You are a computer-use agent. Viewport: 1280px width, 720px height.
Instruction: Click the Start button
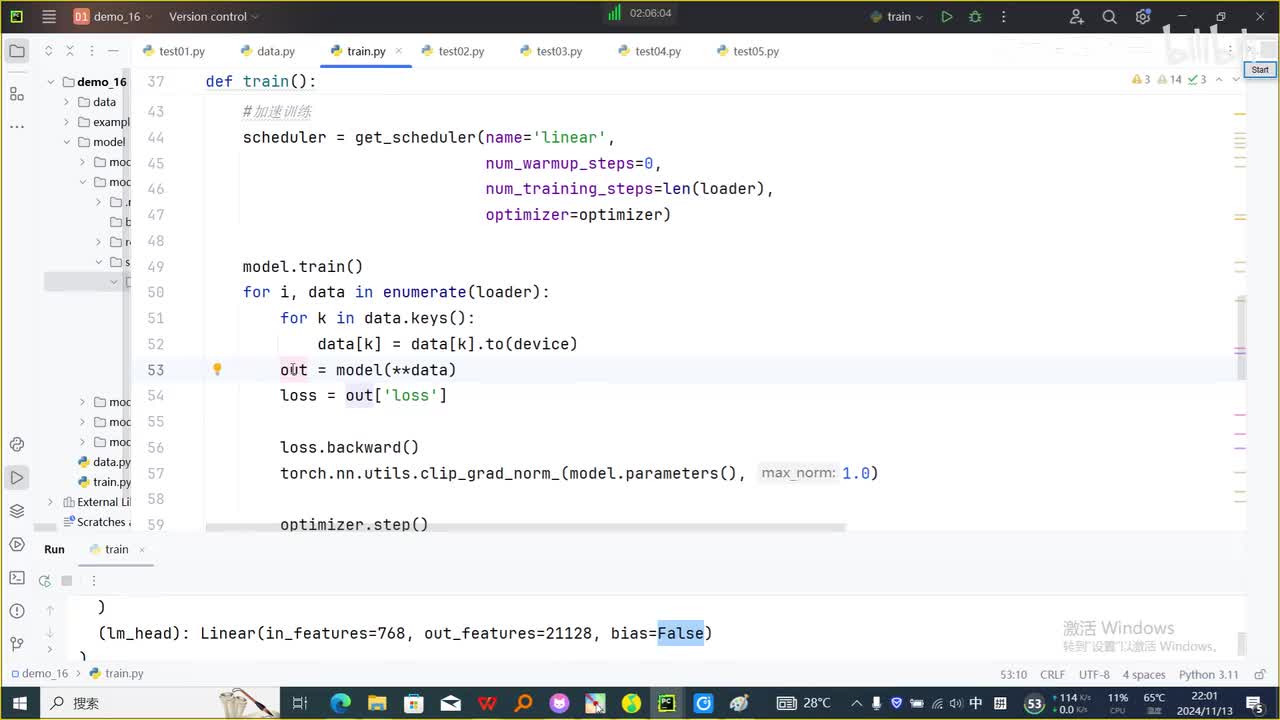coord(1259,70)
